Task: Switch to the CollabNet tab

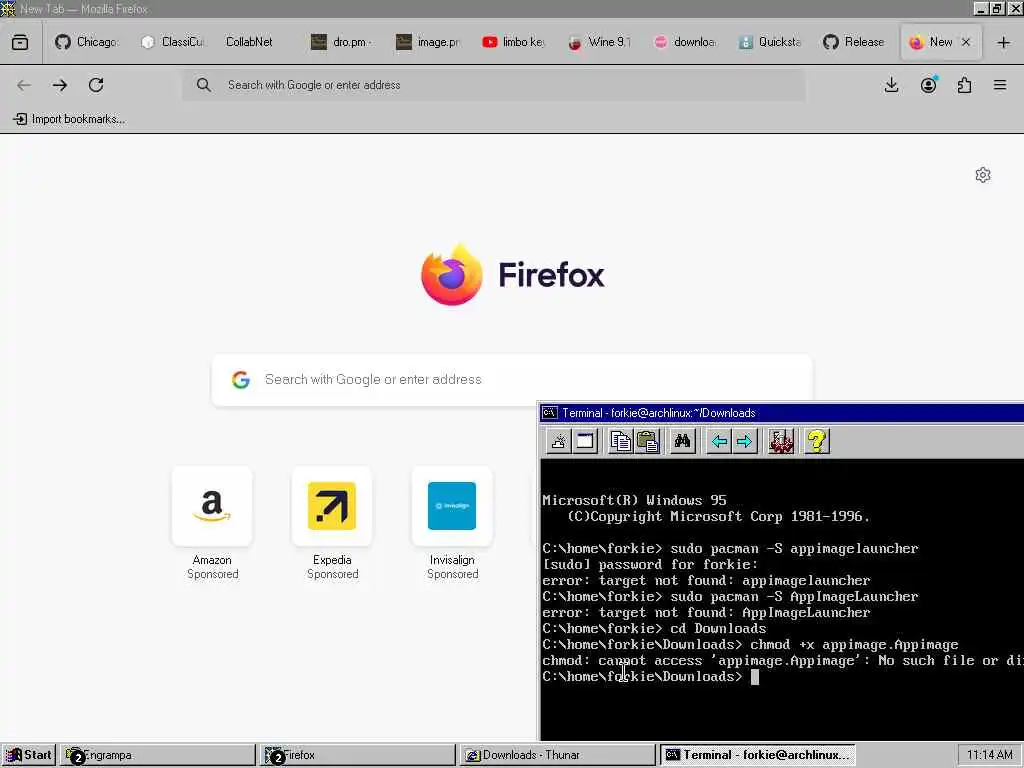Action: pyautogui.click(x=249, y=42)
